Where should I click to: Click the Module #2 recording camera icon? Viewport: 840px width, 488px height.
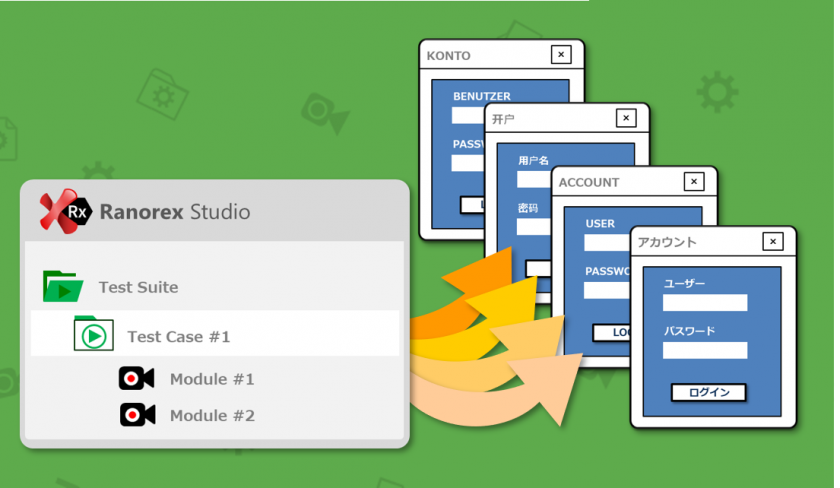point(137,414)
